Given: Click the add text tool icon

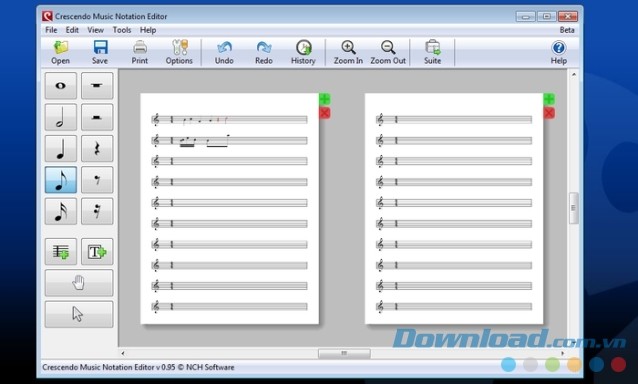Looking at the screenshot, I should (97, 252).
